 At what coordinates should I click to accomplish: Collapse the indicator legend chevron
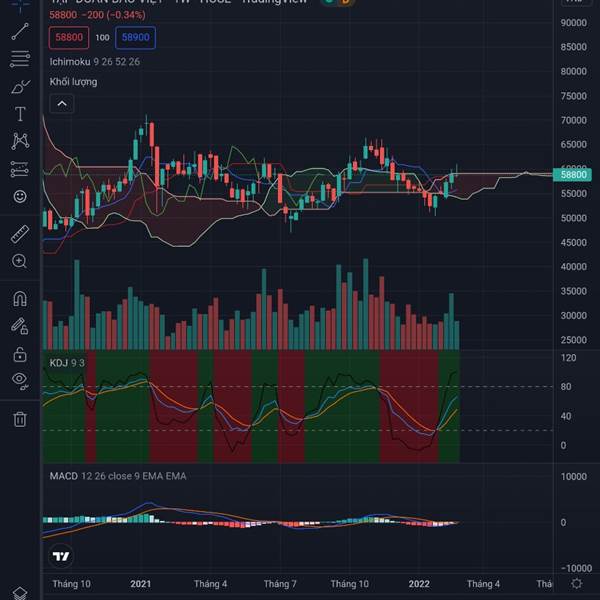click(x=62, y=104)
